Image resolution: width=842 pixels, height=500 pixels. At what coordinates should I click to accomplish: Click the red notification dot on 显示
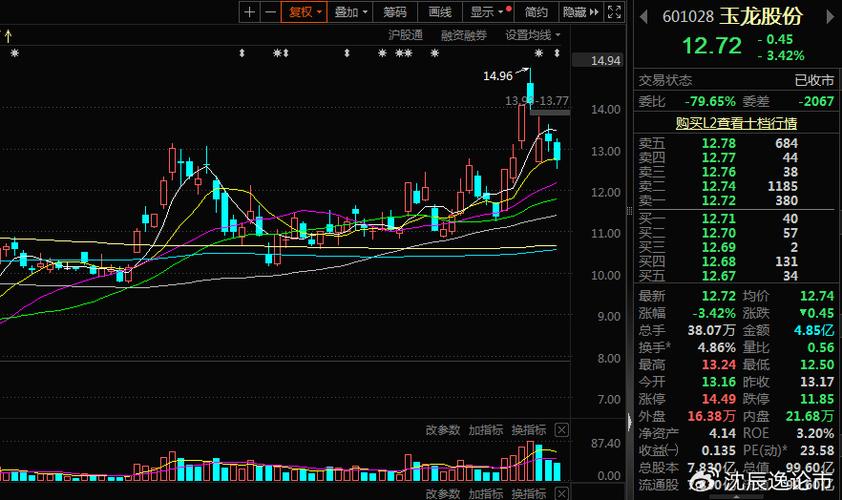(509, 8)
